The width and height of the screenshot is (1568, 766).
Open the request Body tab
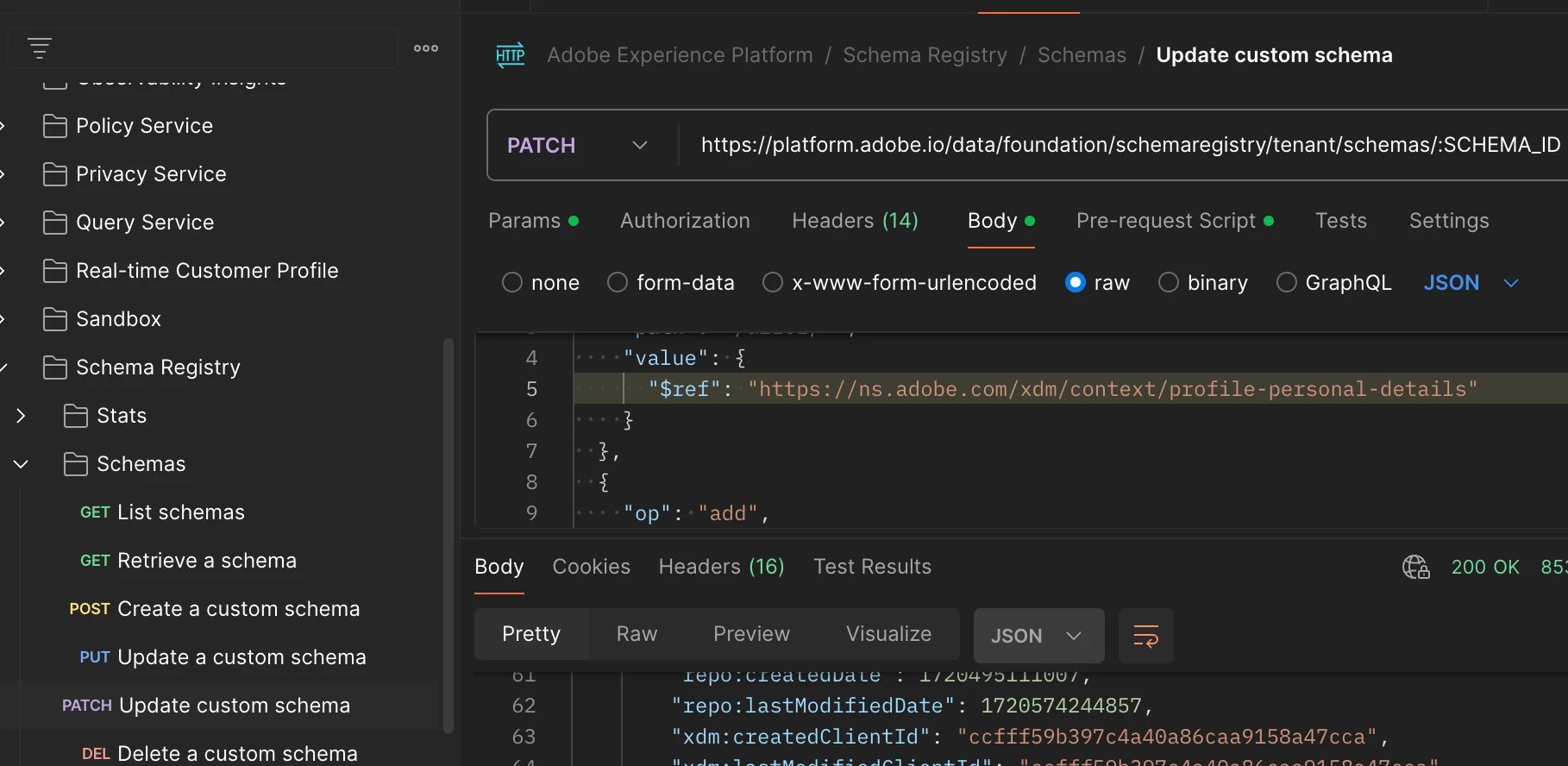tap(1000, 221)
